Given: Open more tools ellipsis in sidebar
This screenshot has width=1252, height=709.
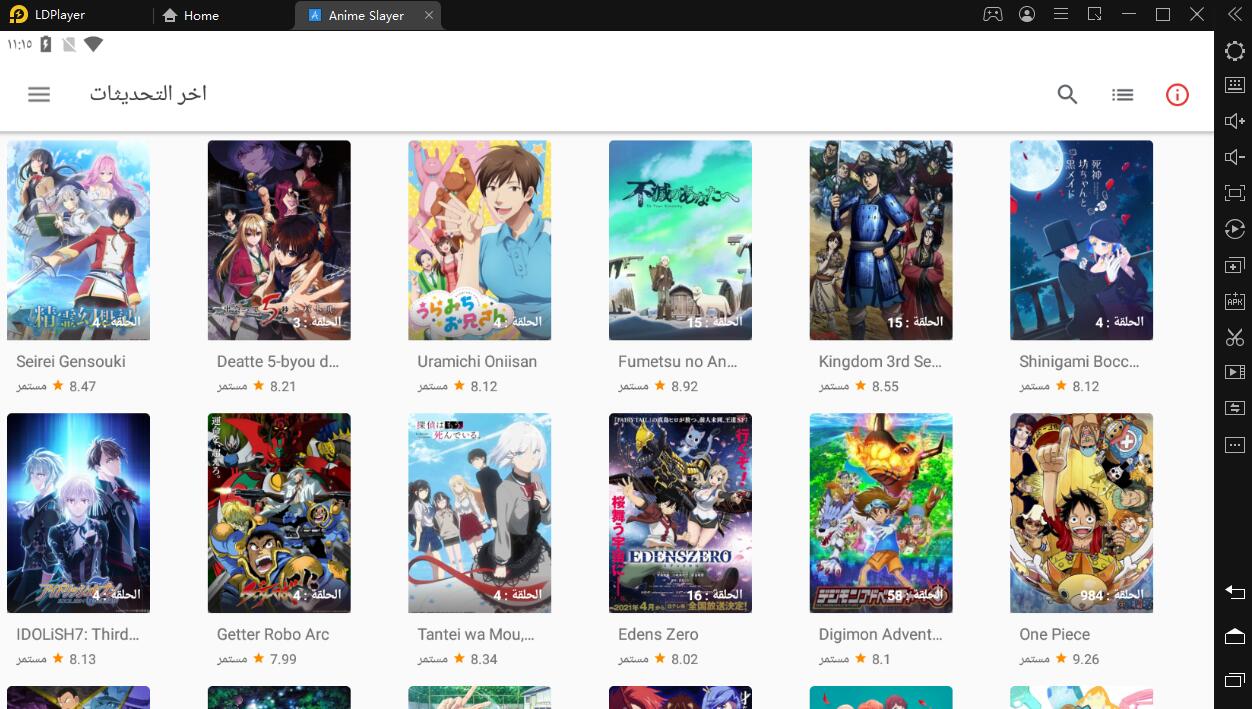Looking at the screenshot, I should [x=1234, y=444].
